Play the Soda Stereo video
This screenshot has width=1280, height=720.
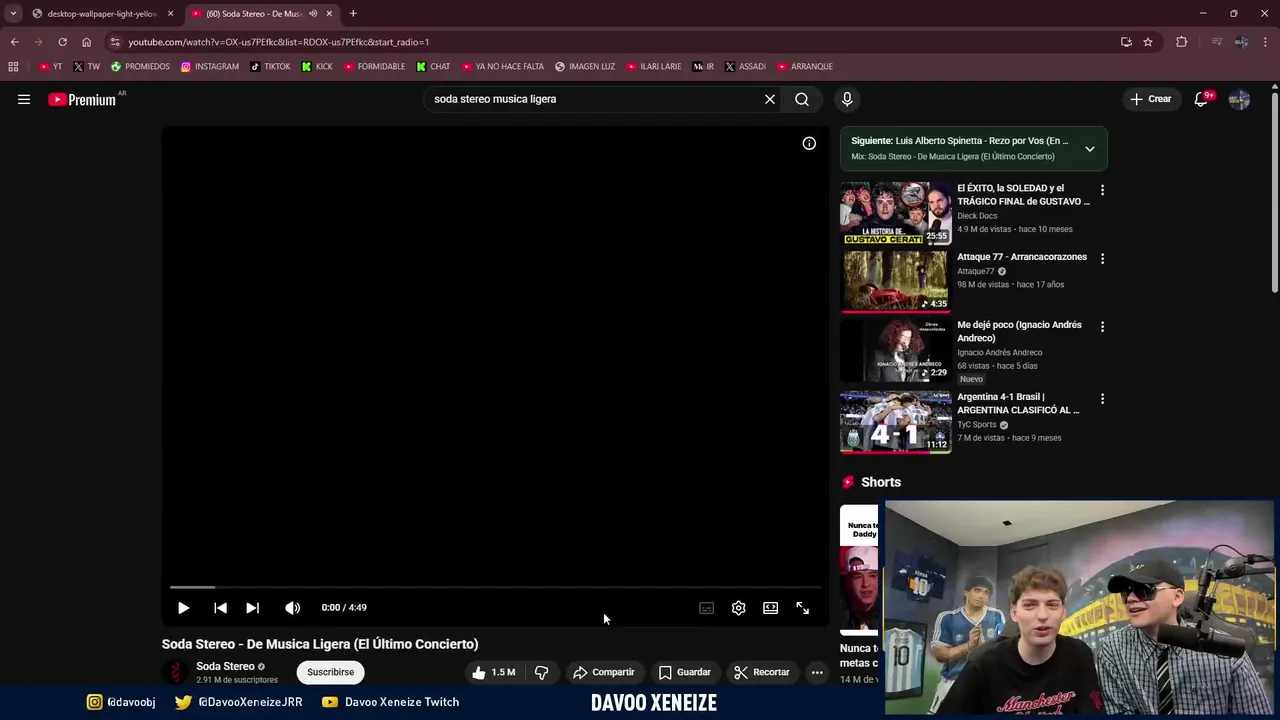pyautogui.click(x=183, y=607)
